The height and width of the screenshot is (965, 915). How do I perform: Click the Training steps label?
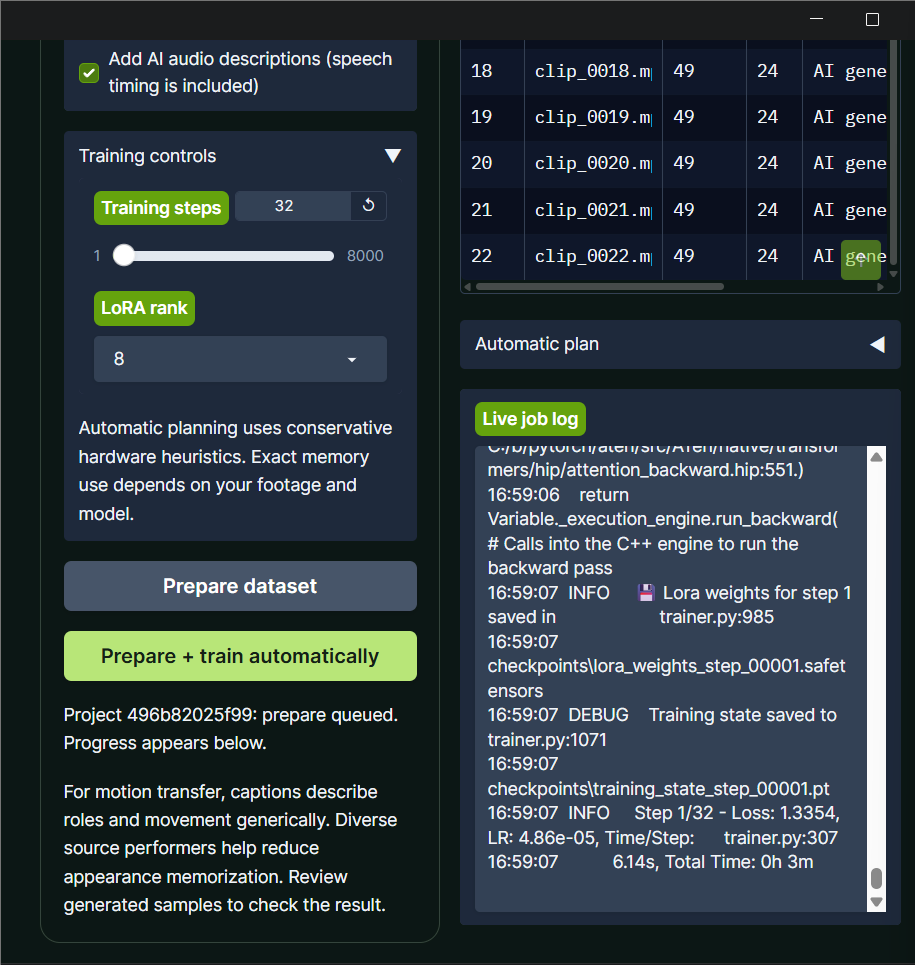coord(161,208)
